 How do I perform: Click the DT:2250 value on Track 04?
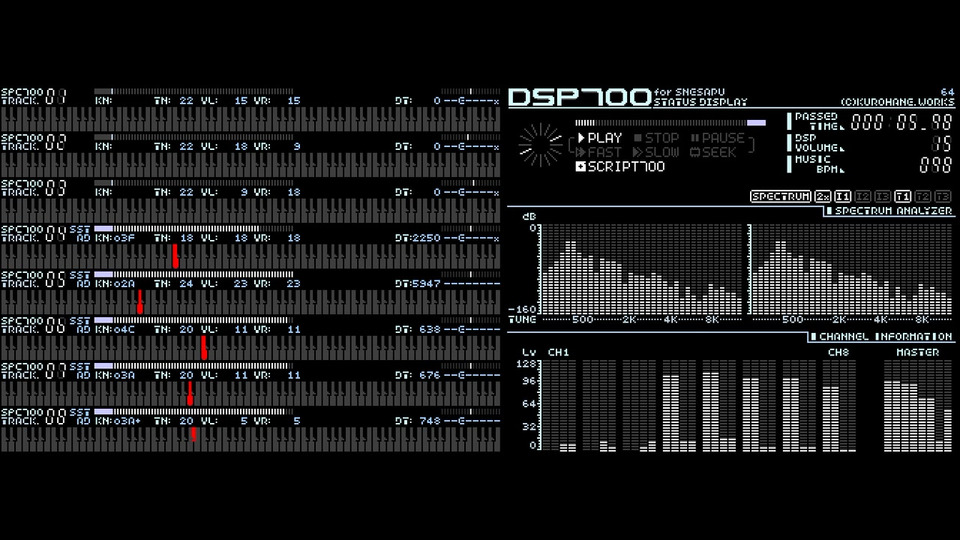point(418,238)
